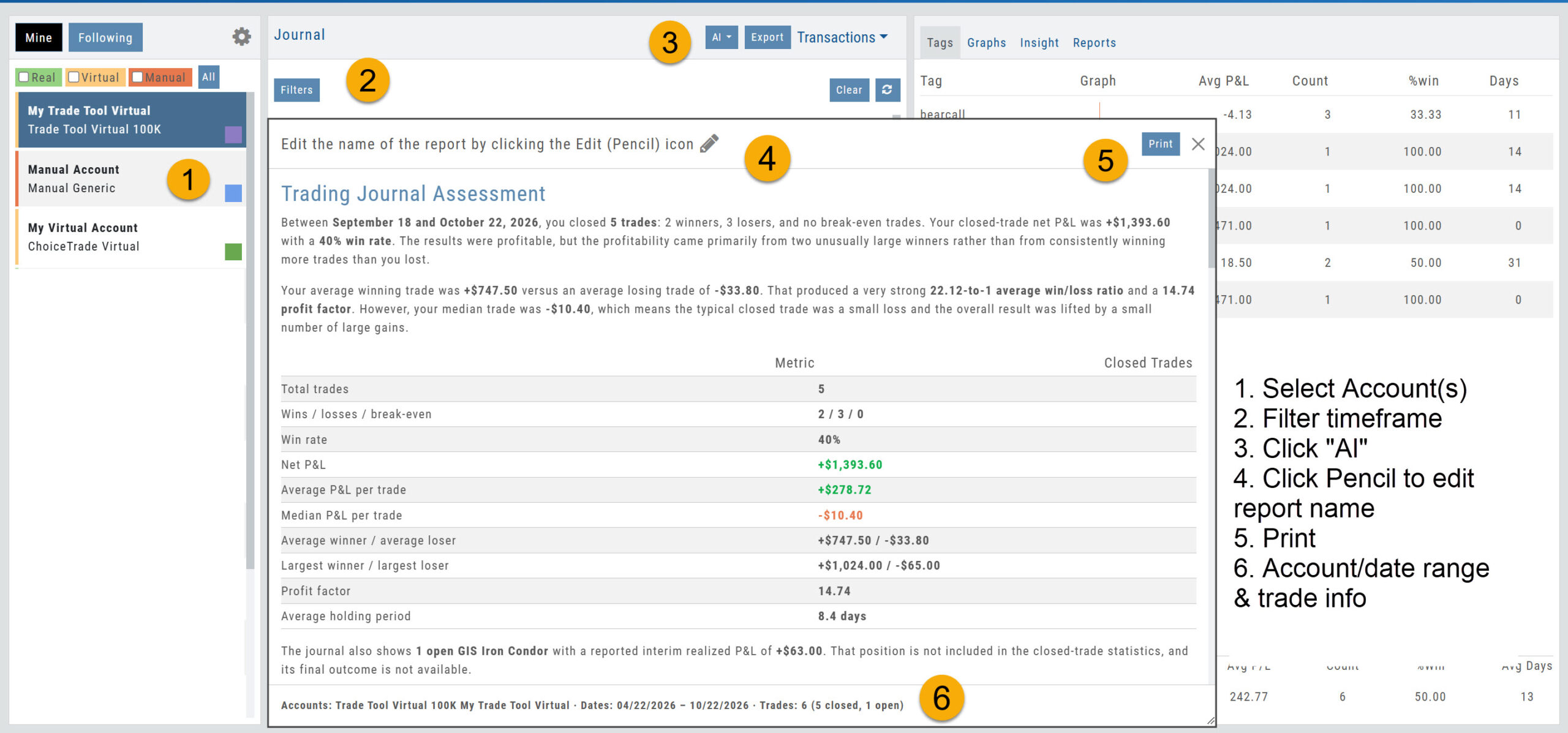Click the refresh icon next to Clear

pyautogui.click(x=887, y=89)
